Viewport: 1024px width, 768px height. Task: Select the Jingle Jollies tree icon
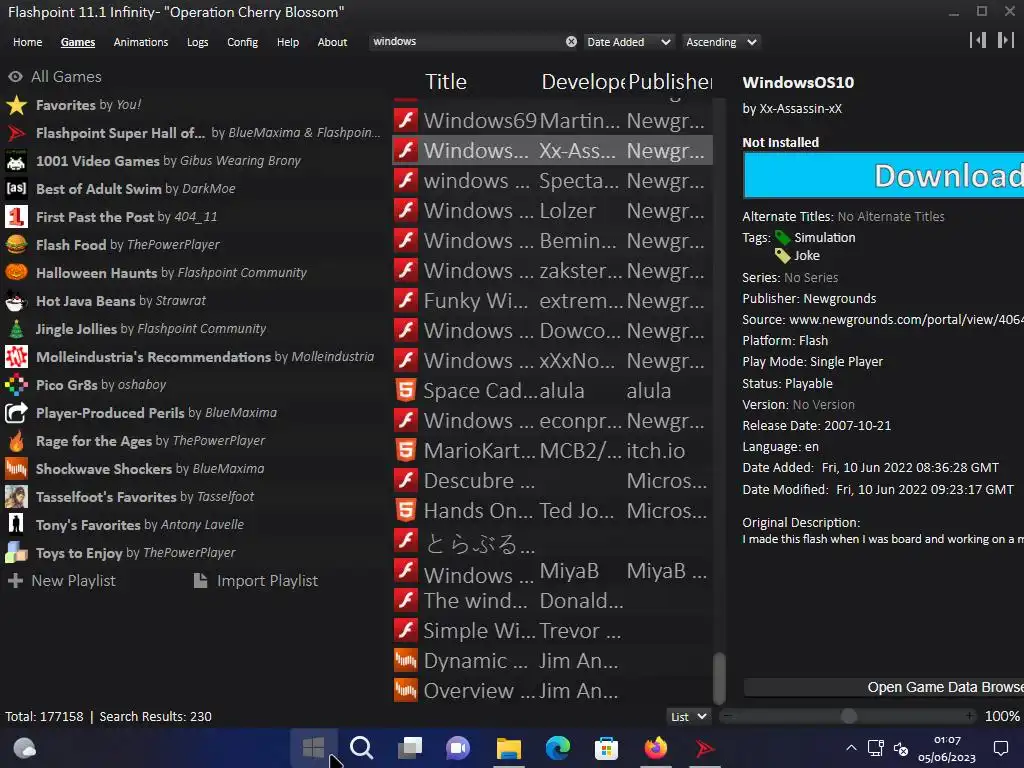16,329
